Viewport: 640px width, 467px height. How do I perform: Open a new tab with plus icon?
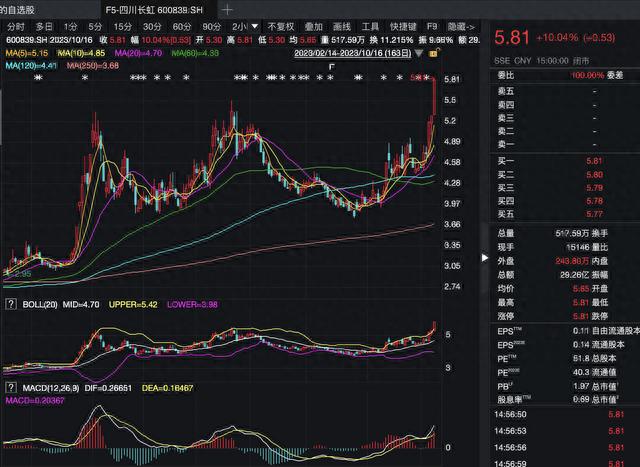(x=228, y=9)
